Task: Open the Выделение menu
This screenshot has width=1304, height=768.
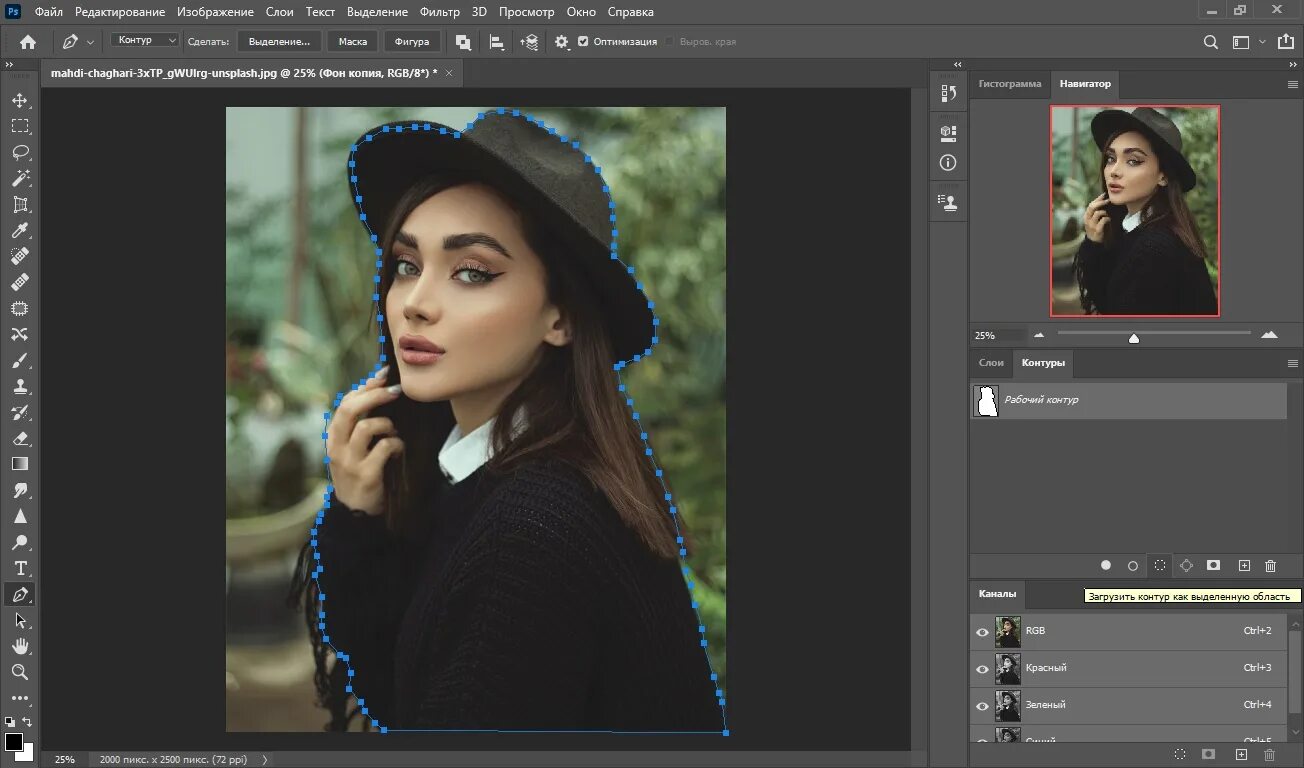Action: tap(377, 12)
